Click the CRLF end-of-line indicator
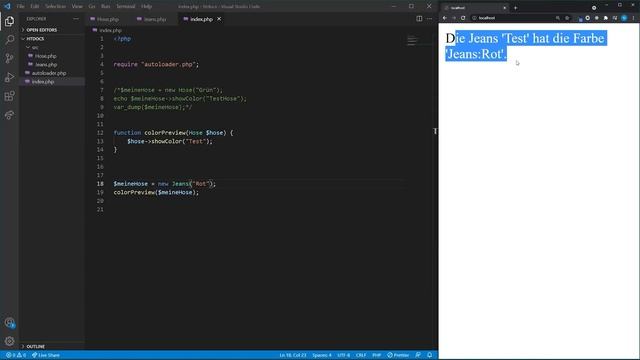The width and height of the screenshot is (640, 360). pyautogui.click(x=361, y=355)
